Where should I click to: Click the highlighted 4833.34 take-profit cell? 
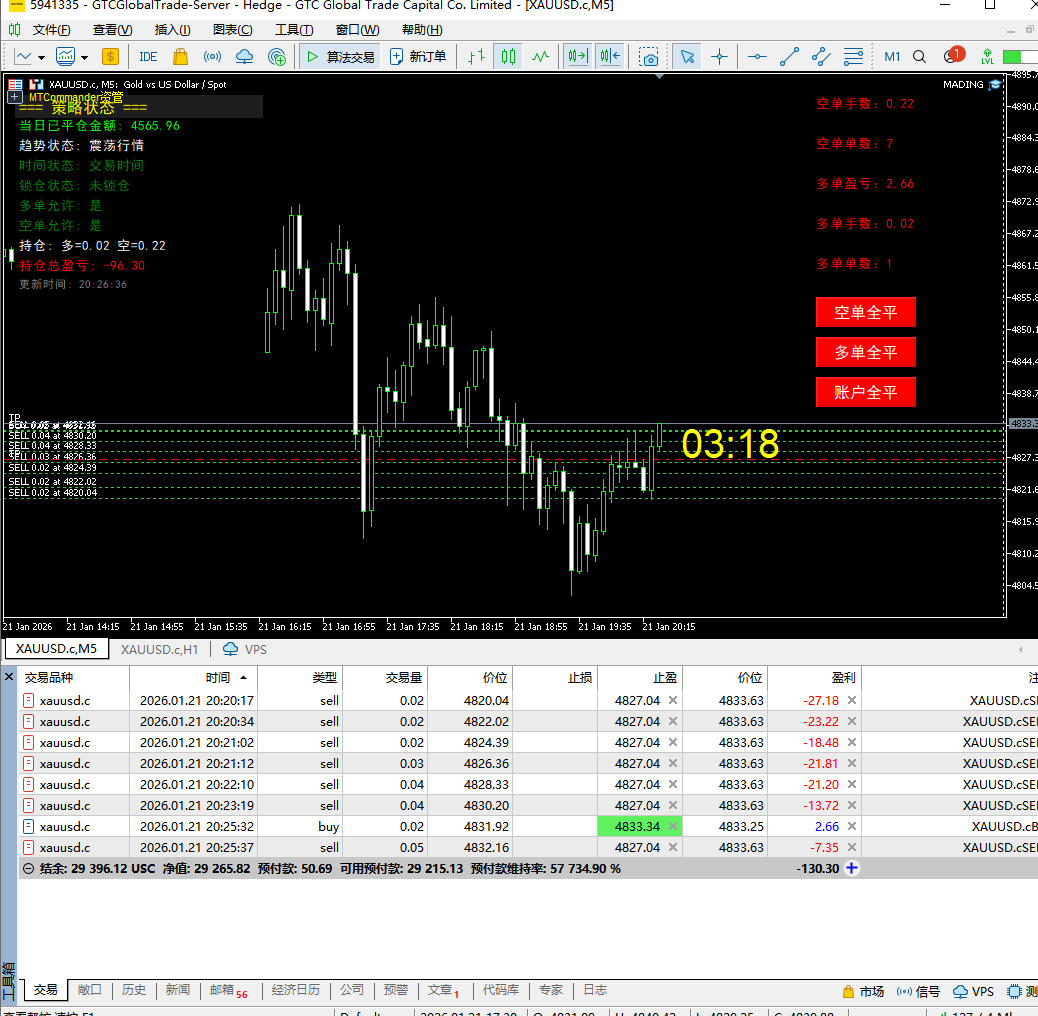639,826
